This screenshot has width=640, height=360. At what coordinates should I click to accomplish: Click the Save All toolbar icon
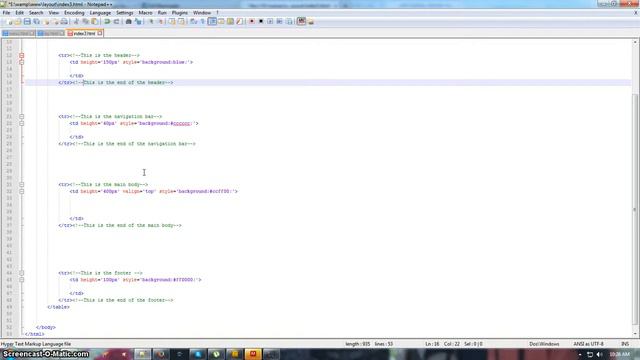(x=36, y=22)
